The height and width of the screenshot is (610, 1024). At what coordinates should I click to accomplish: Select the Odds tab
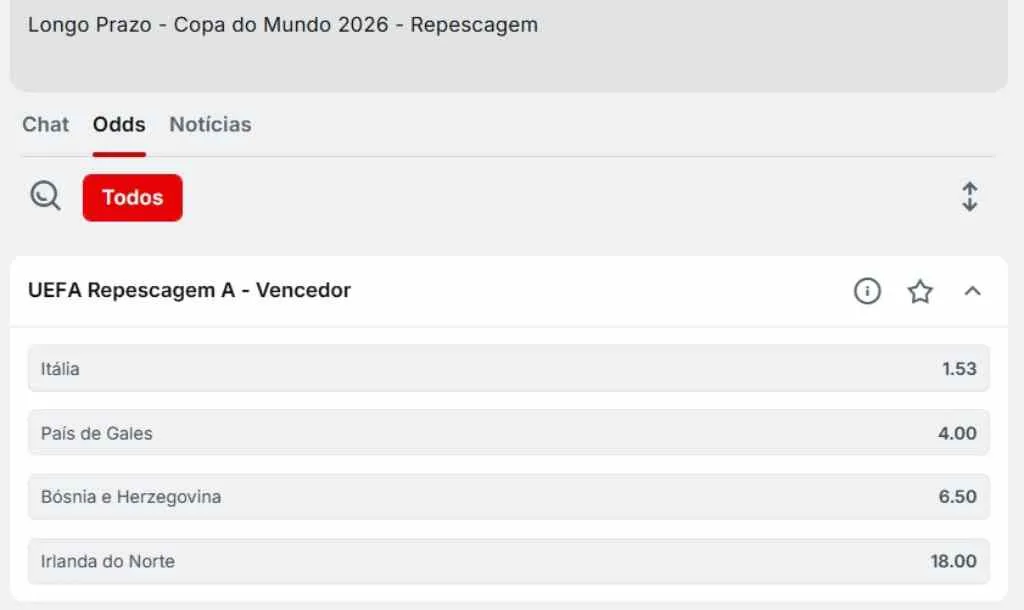click(118, 124)
